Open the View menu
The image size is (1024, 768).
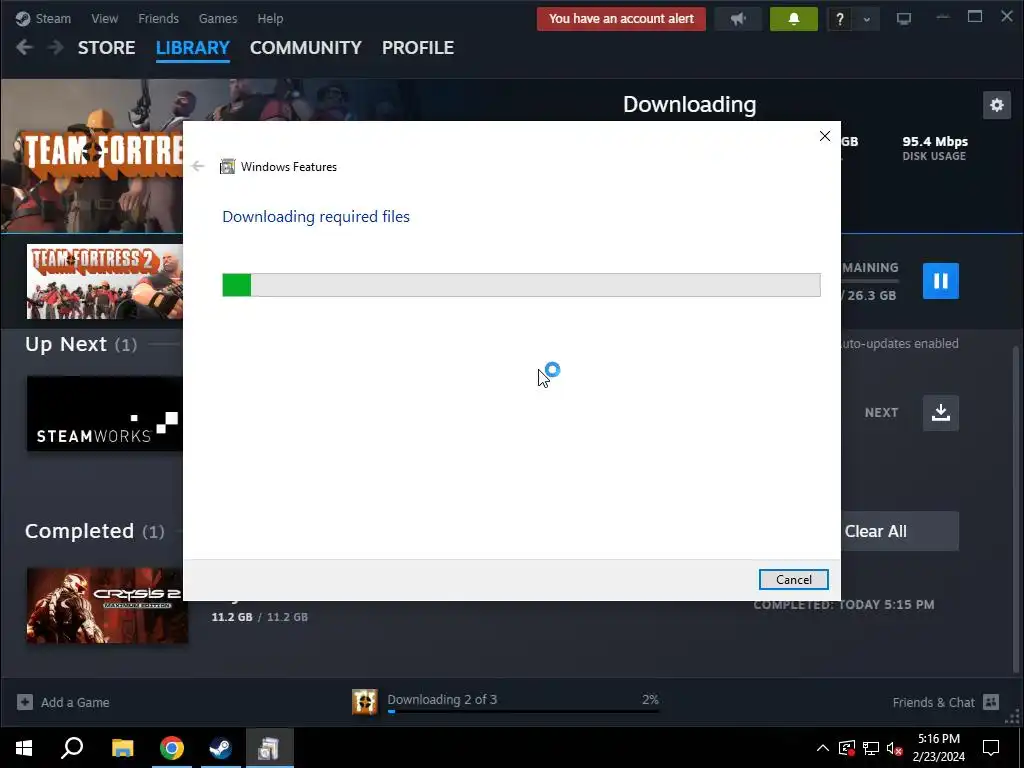[104, 18]
